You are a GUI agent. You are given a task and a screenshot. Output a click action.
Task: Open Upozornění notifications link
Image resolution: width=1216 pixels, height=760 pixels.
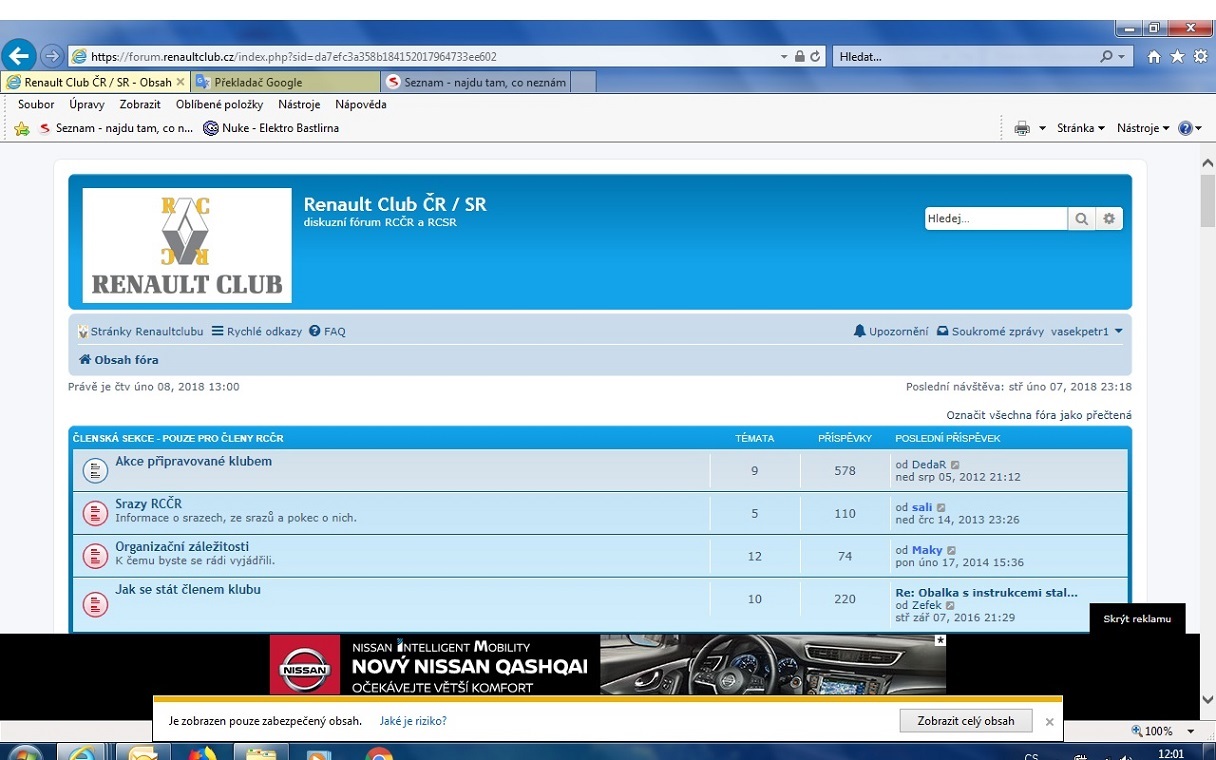891,331
